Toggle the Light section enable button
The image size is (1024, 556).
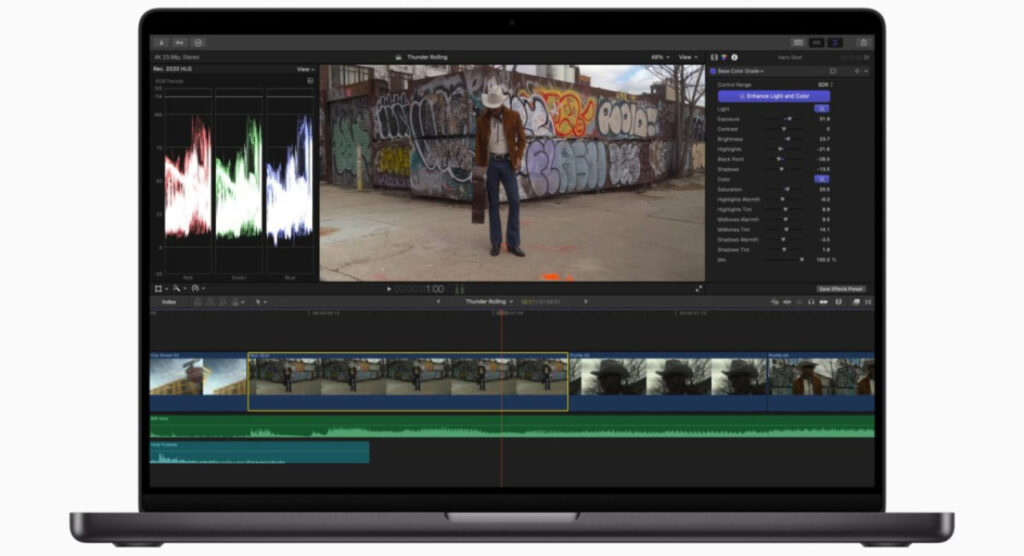822,108
